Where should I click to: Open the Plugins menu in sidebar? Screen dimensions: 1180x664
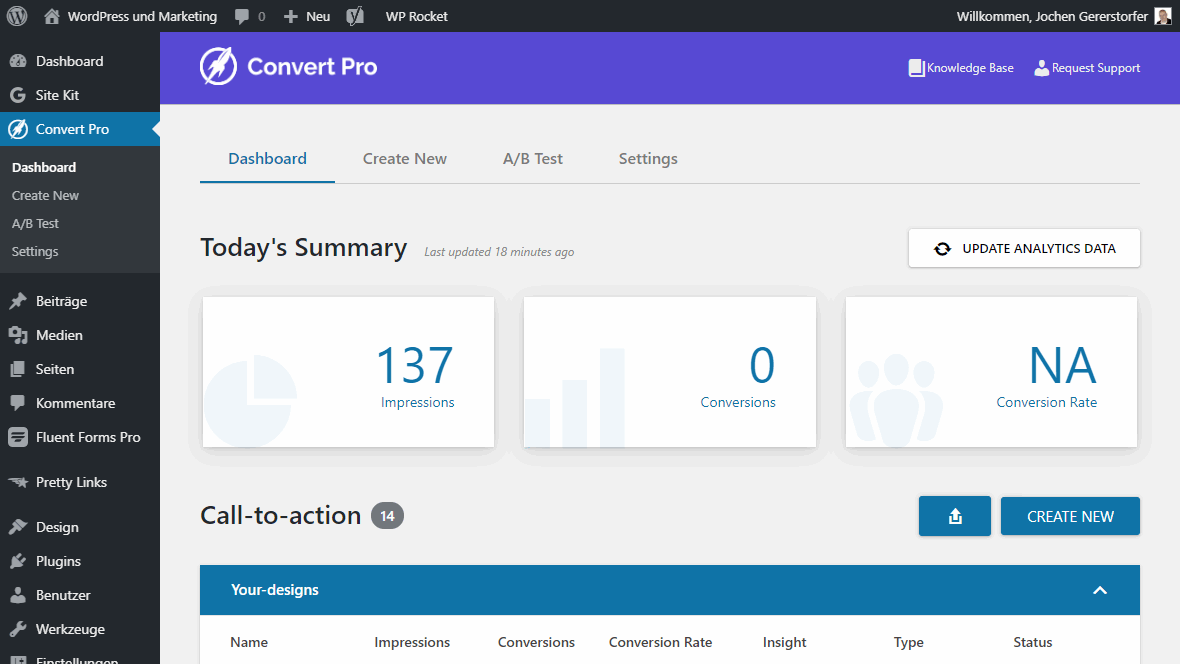pyautogui.click(x=58, y=561)
